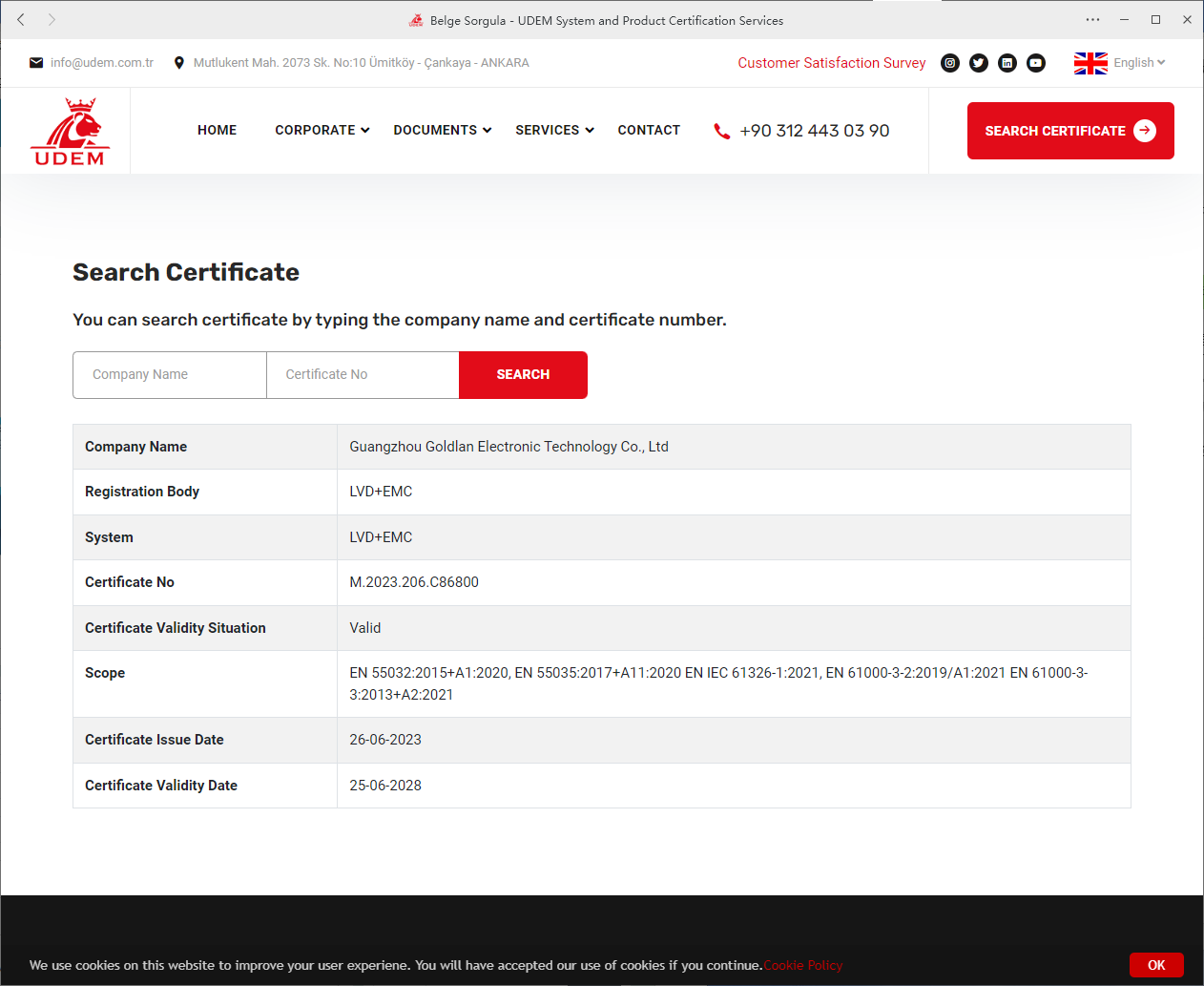The height and width of the screenshot is (986, 1204).
Task: Go back with browser back arrow
Action: [x=21, y=19]
